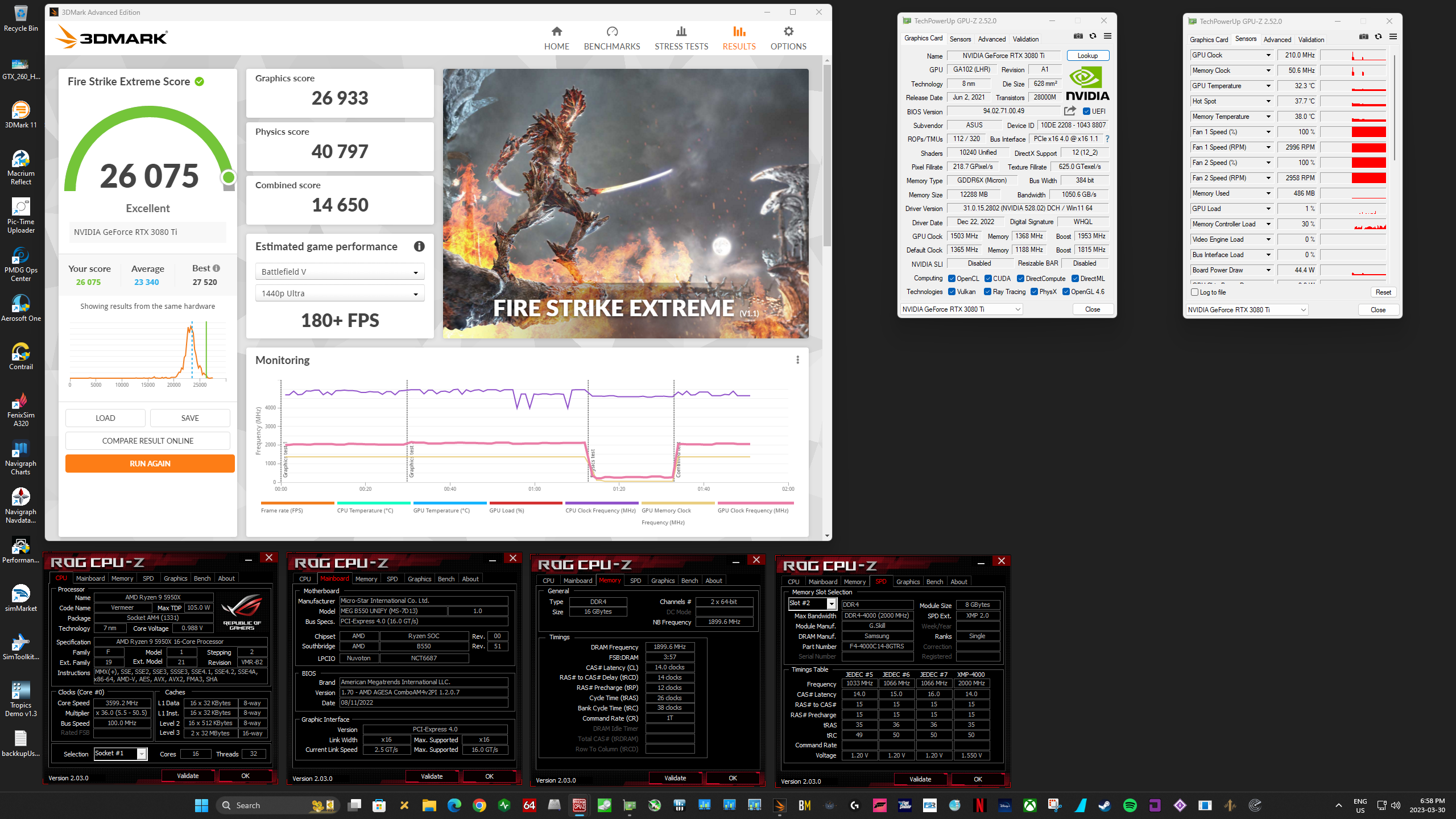This screenshot has width=1456, height=819.
Task: Click the Windows Start button on taskbar
Action: [x=201, y=805]
